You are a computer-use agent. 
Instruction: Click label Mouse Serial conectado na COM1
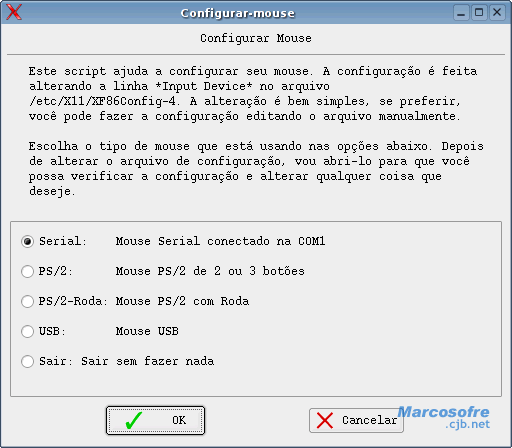pyautogui.click(x=220, y=241)
